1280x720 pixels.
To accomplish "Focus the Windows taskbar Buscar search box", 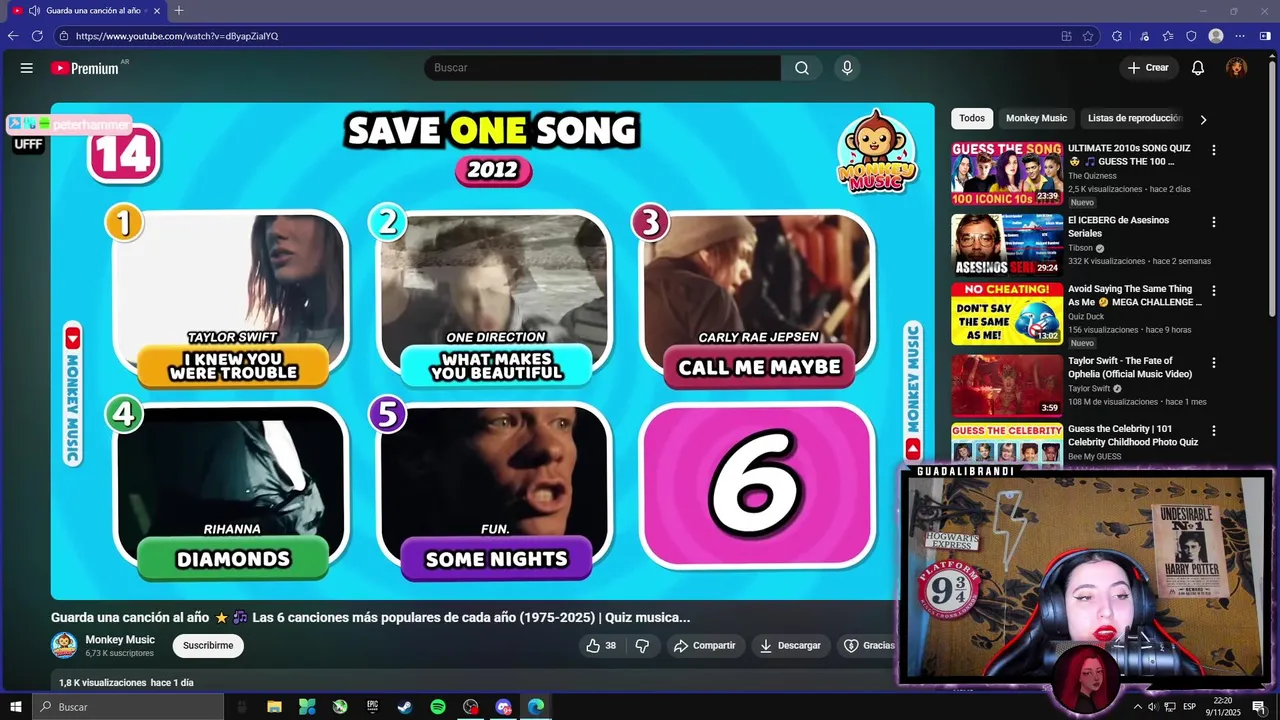I will pos(128,707).
